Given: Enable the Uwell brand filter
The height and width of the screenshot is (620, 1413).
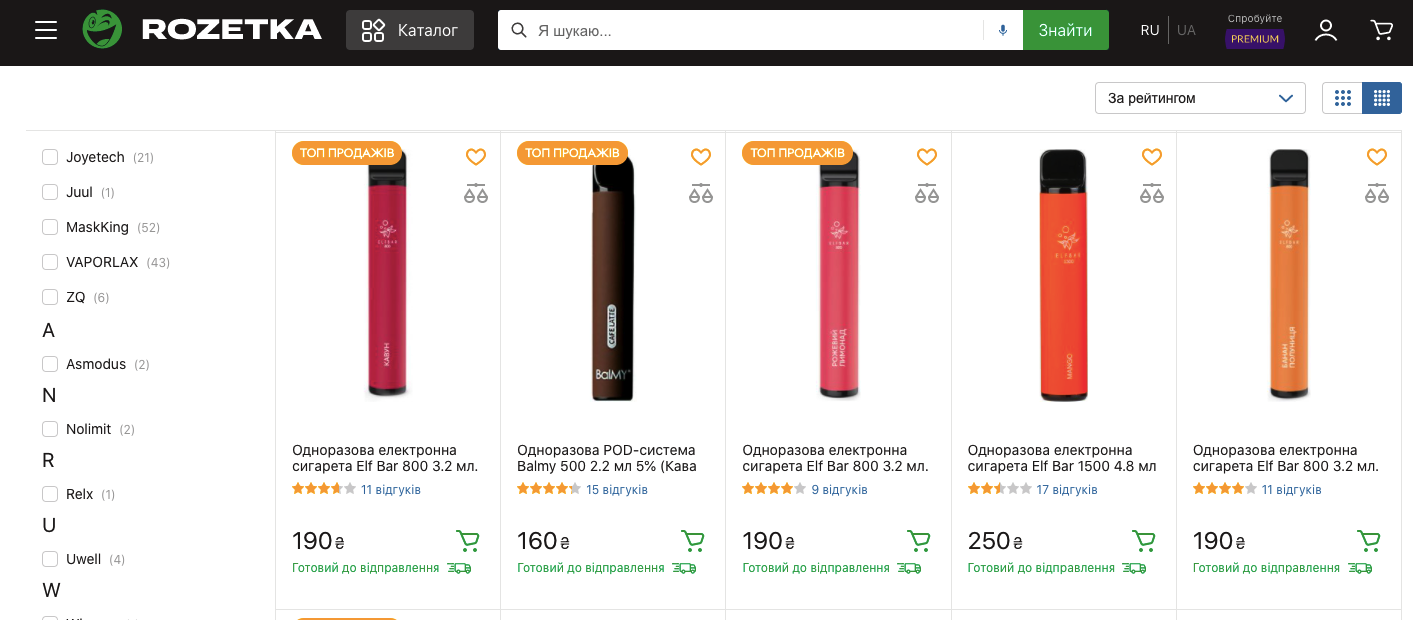Looking at the screenshot, I should [x=50, y=559].
